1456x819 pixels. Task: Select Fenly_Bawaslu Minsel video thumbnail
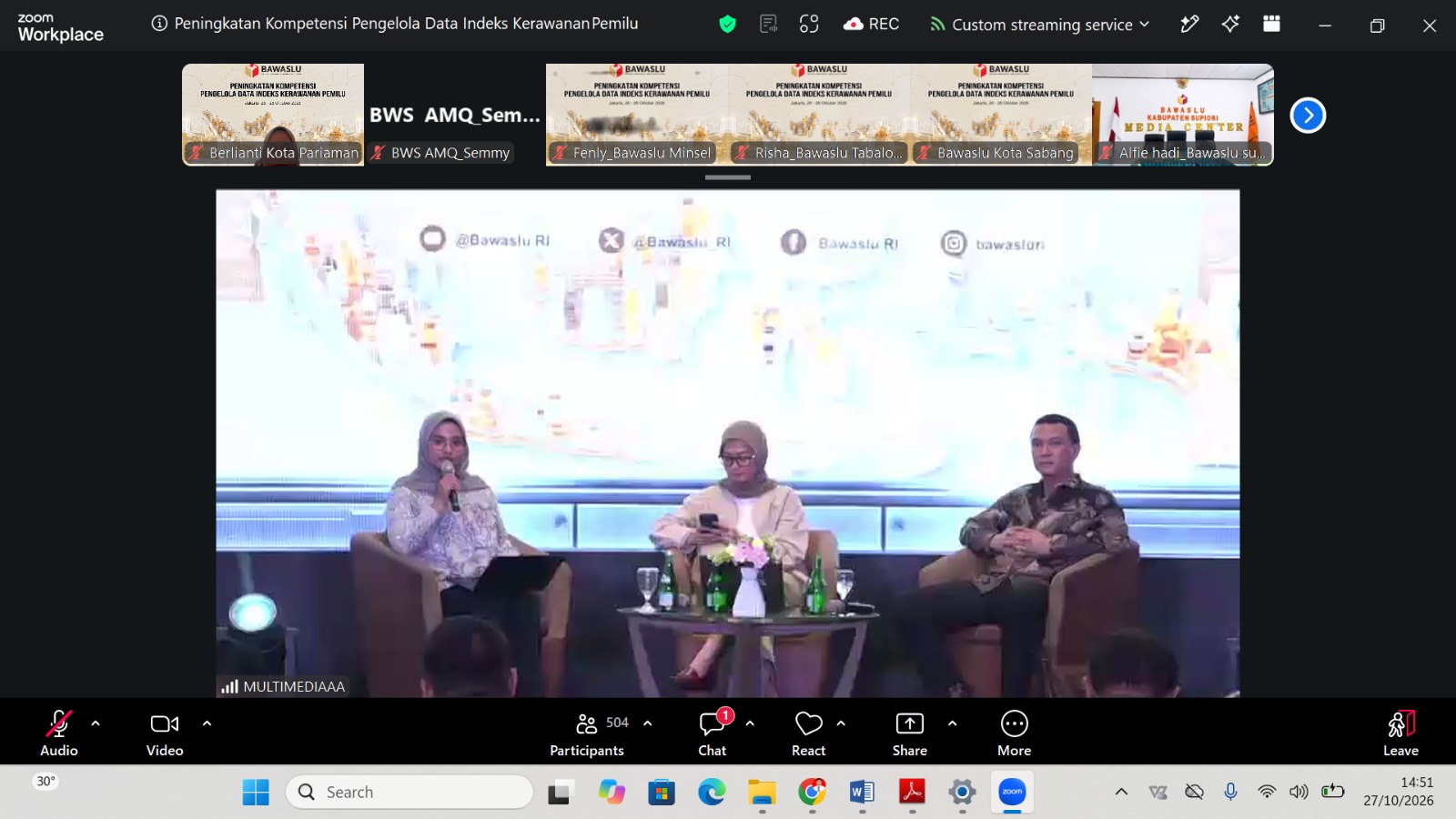tap(637, 115)
